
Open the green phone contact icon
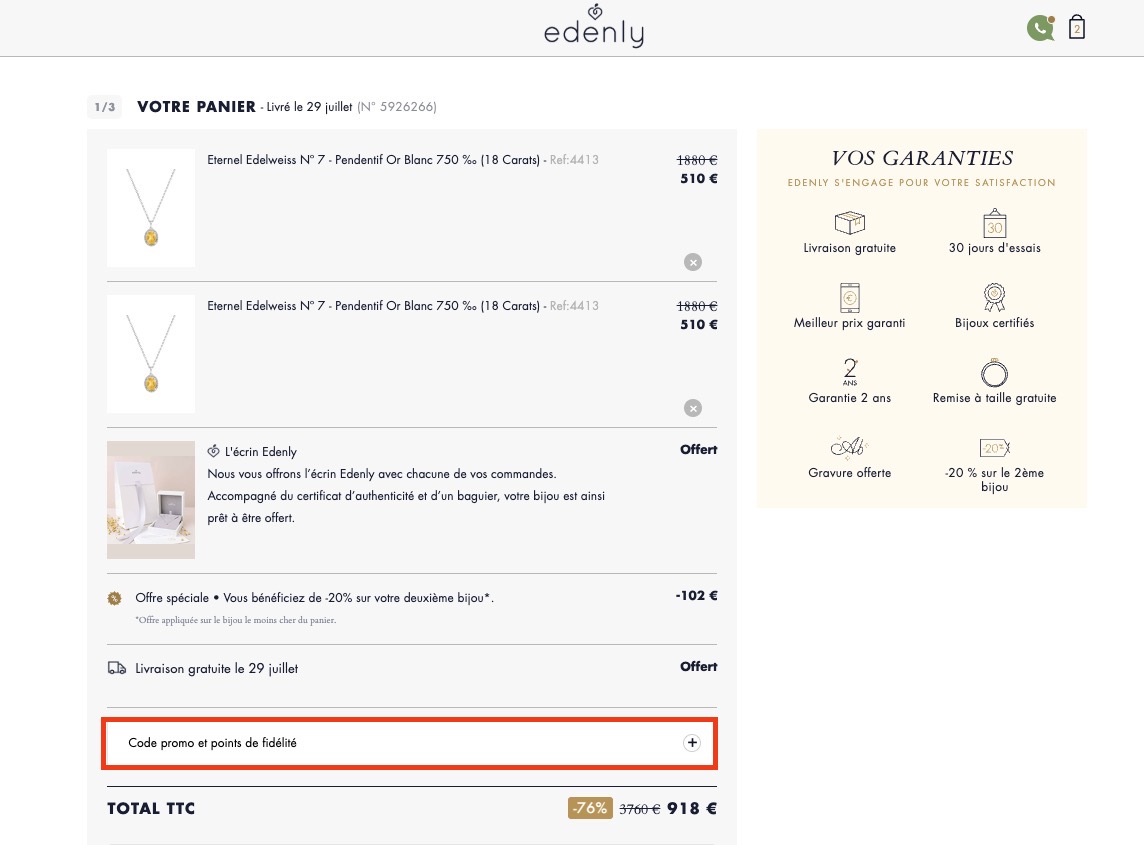[1040, 28]
